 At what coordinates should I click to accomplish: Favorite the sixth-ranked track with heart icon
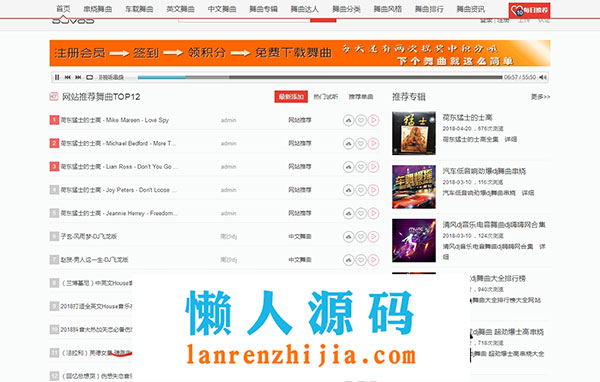[x=361, y=237]
